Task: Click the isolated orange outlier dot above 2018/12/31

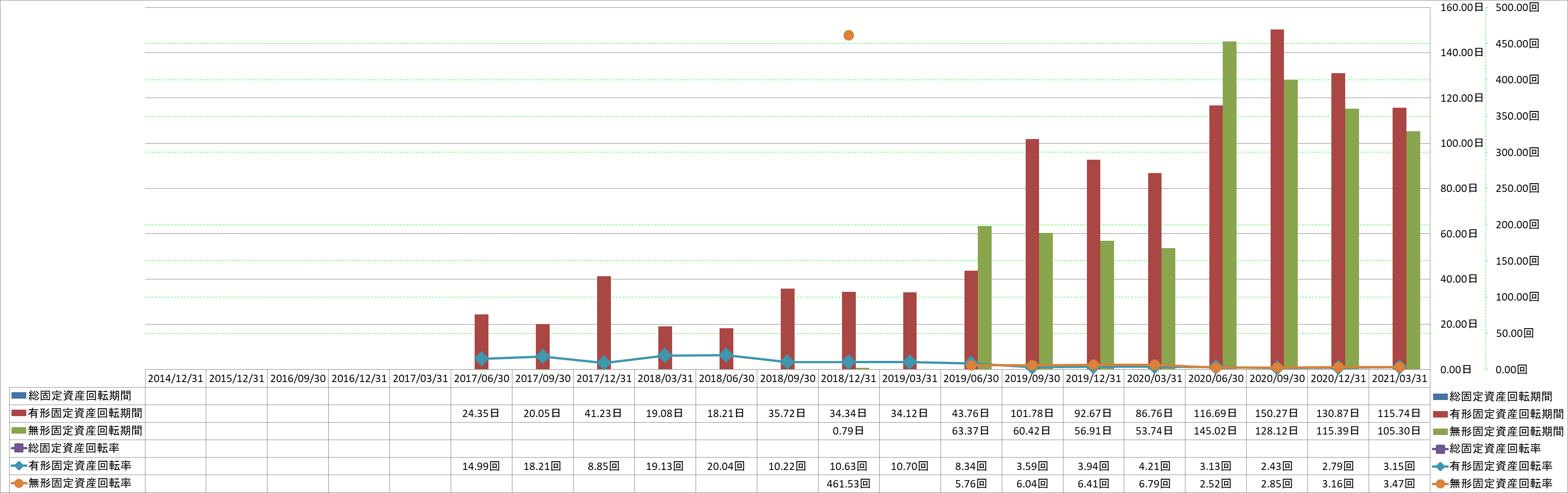Action: 848,35
